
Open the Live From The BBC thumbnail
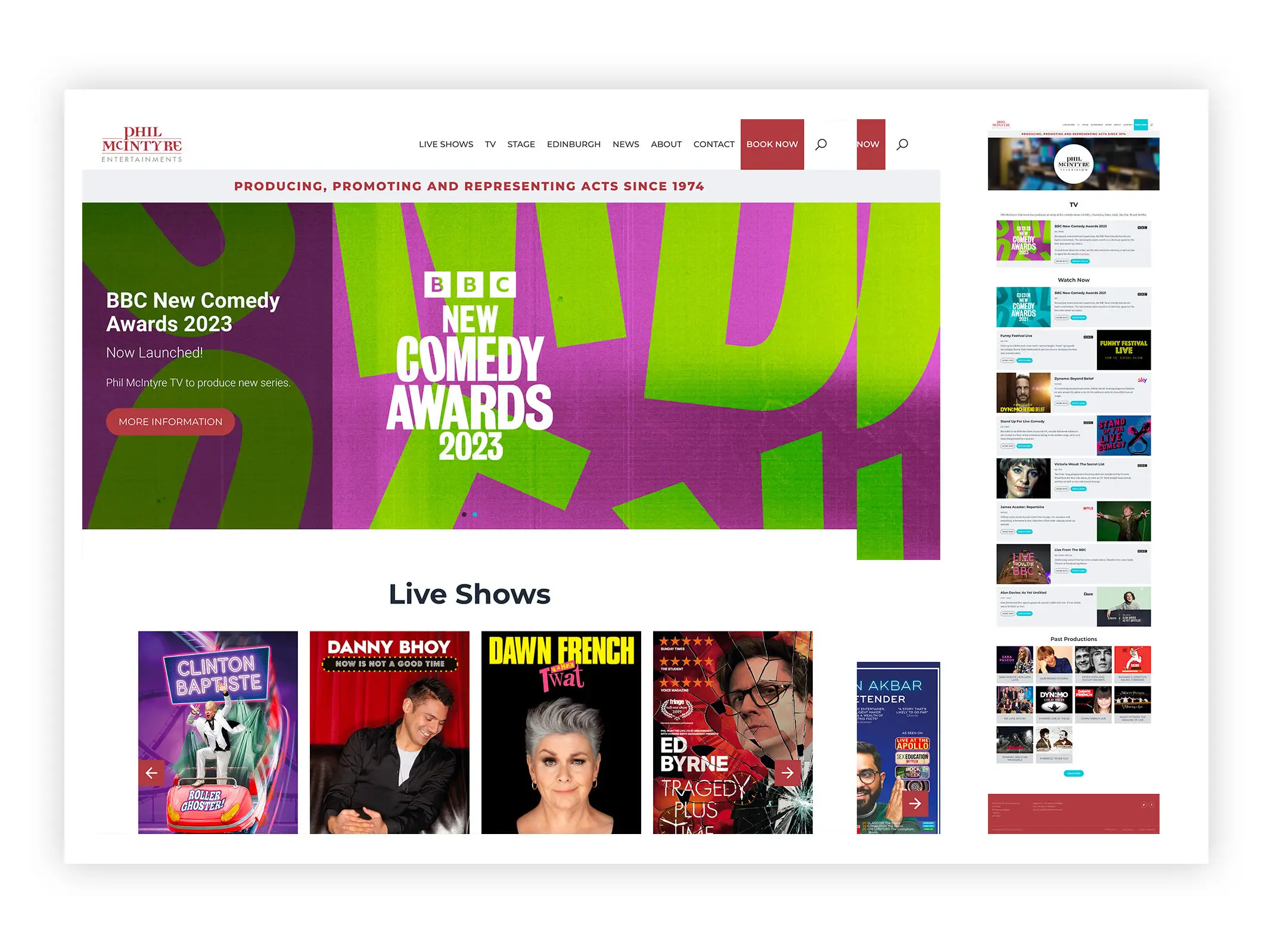tap(1024, 564)
